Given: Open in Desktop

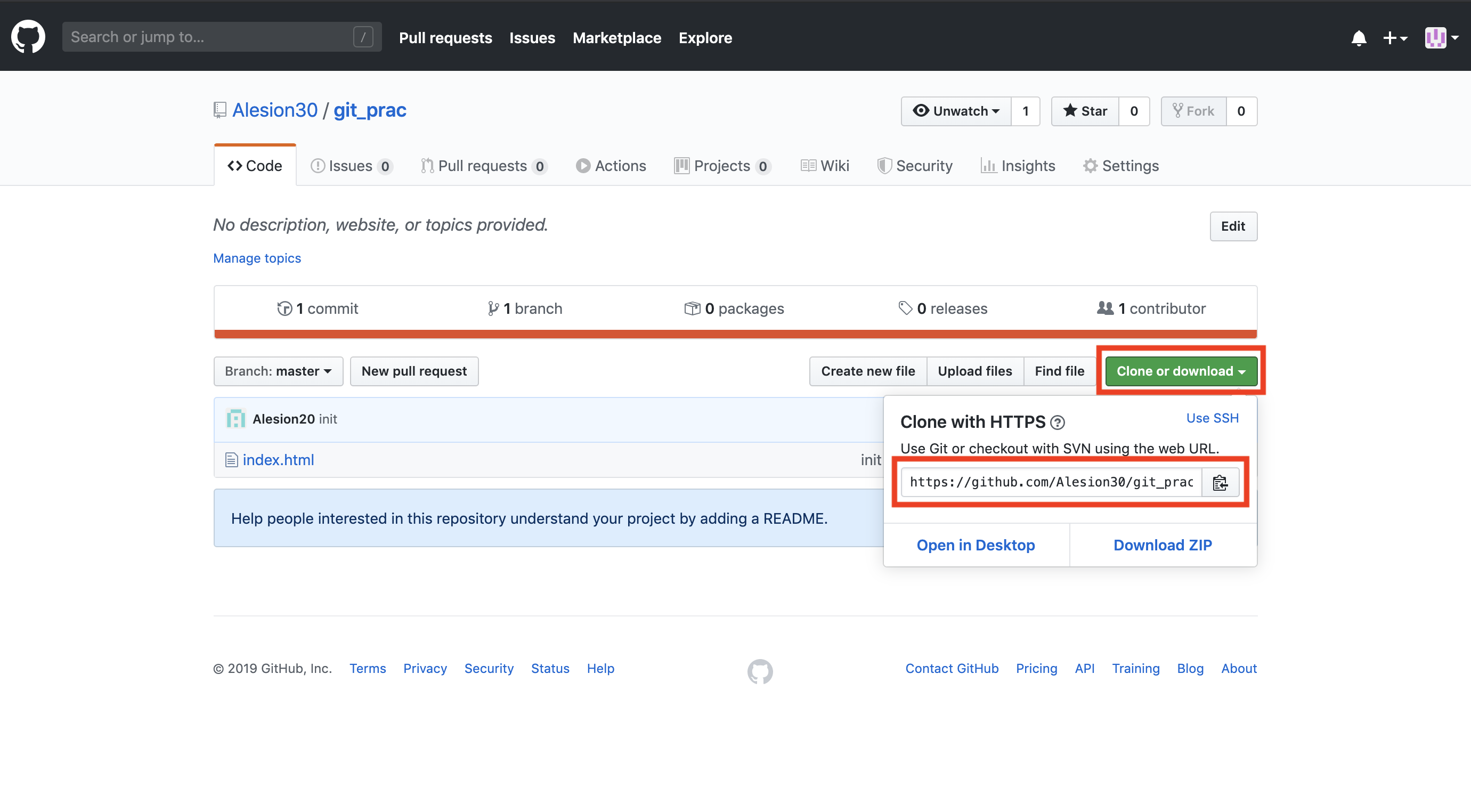Looking at the screenshot, I should tap(976, 545).
